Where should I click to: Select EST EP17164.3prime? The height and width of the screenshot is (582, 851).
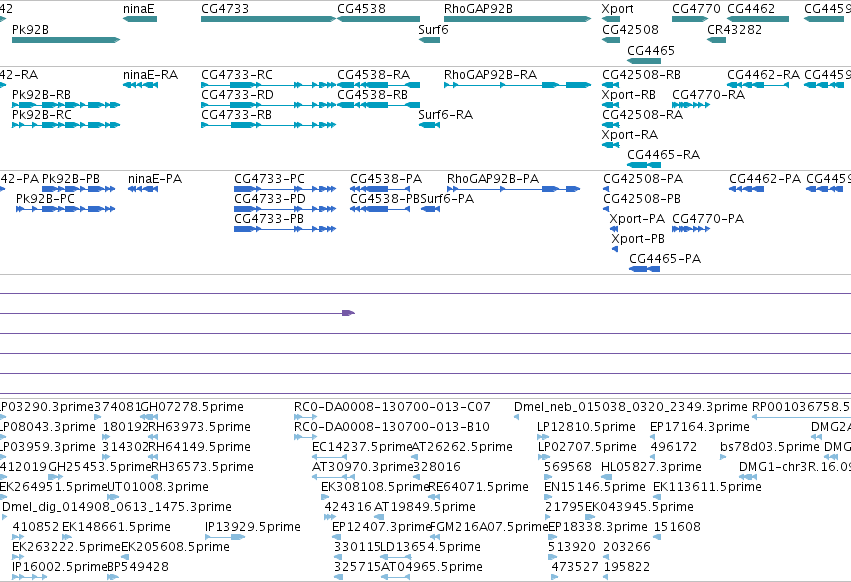click(700, 427)
